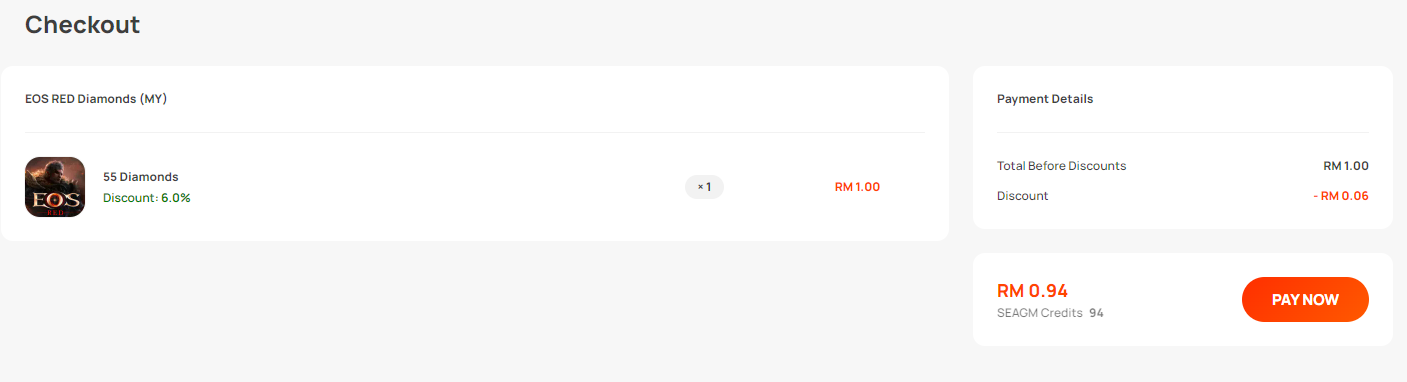The width and height of the screenshot is (1407, 382).
Task: Click the item price RM 1.00
Action: click(857, 187)
